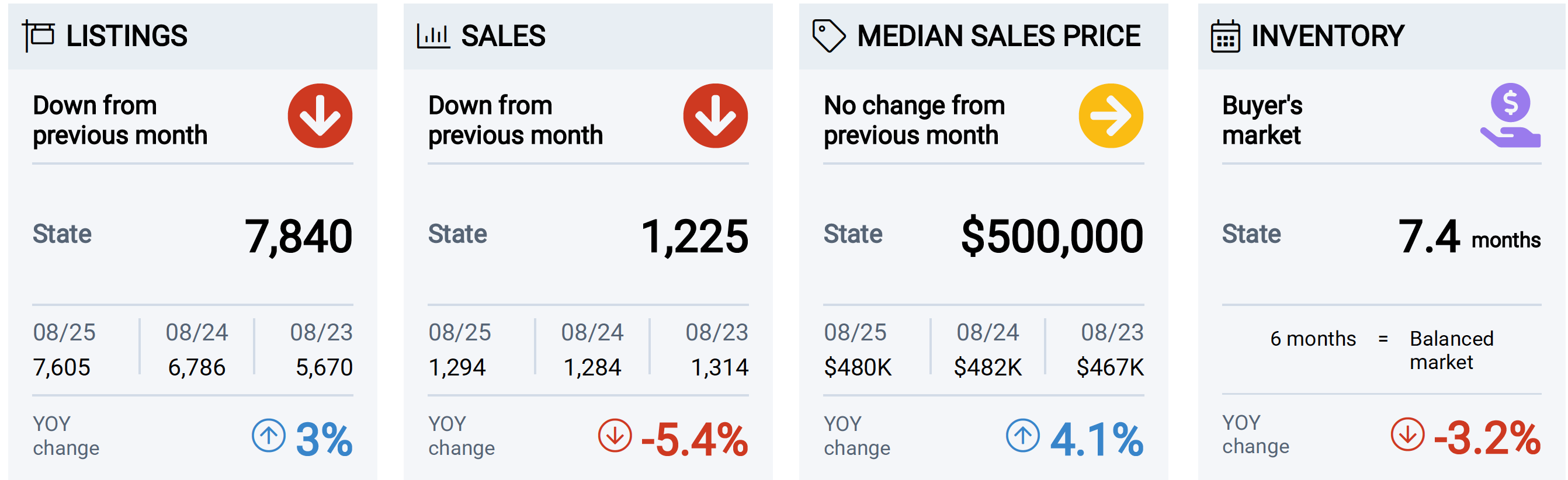Click the 7,840 state listings value

coord(299,236)
